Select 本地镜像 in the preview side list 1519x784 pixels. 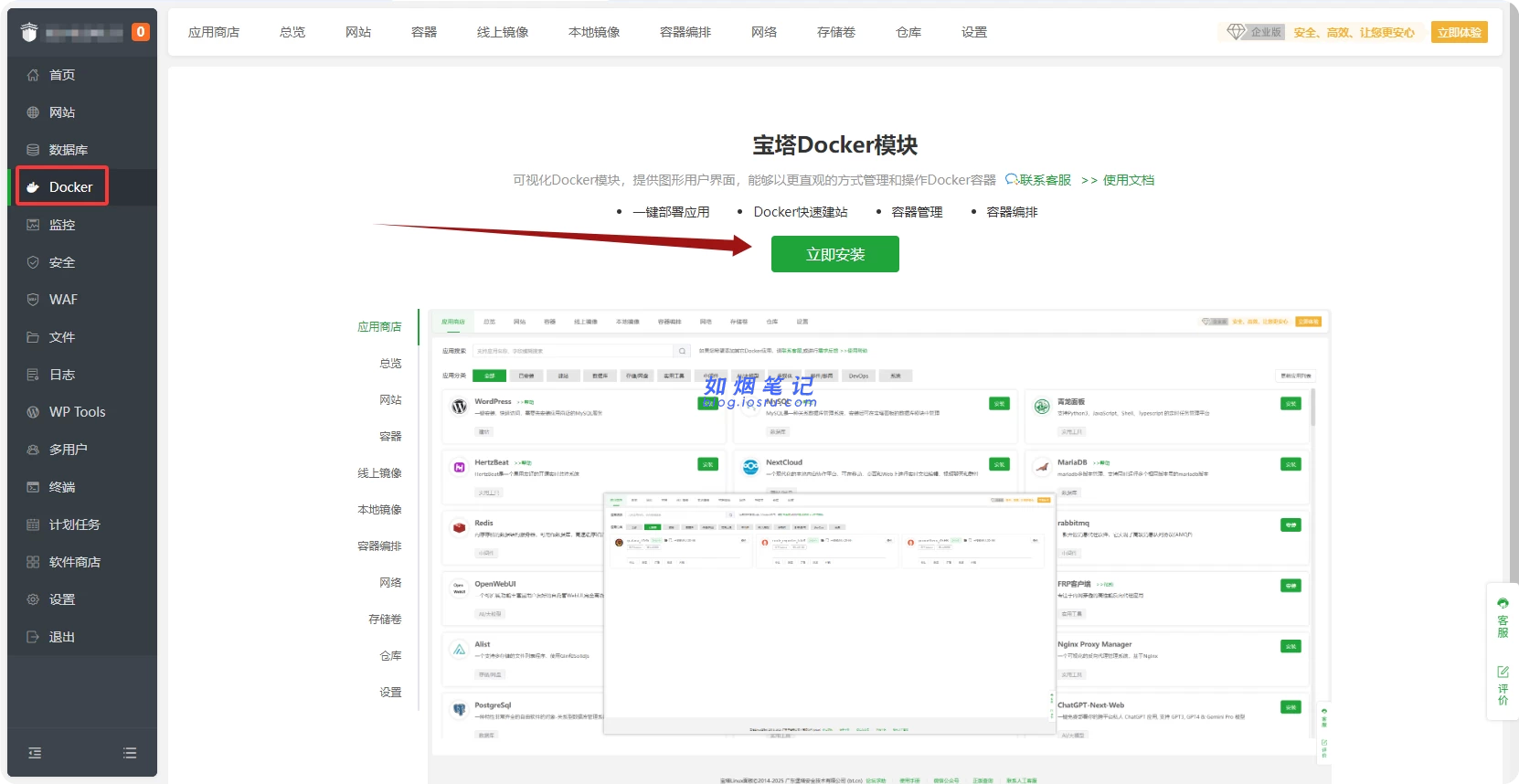(379, 510)
